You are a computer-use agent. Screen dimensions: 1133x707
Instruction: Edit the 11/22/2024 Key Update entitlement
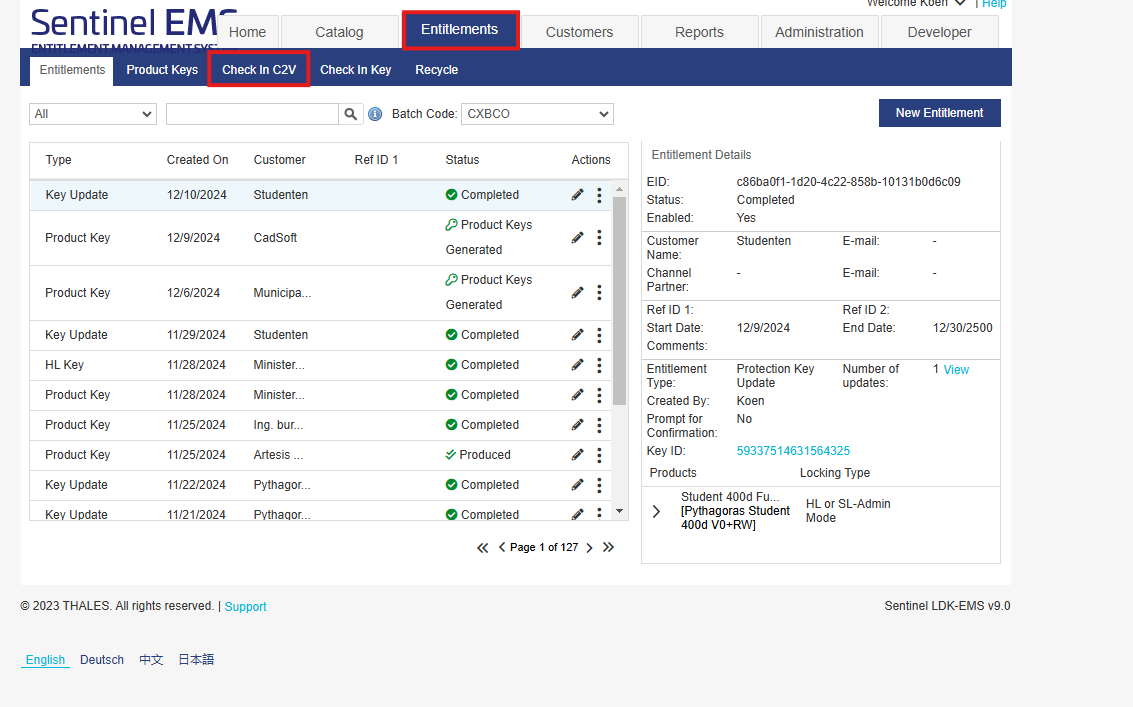click(577, 484)
